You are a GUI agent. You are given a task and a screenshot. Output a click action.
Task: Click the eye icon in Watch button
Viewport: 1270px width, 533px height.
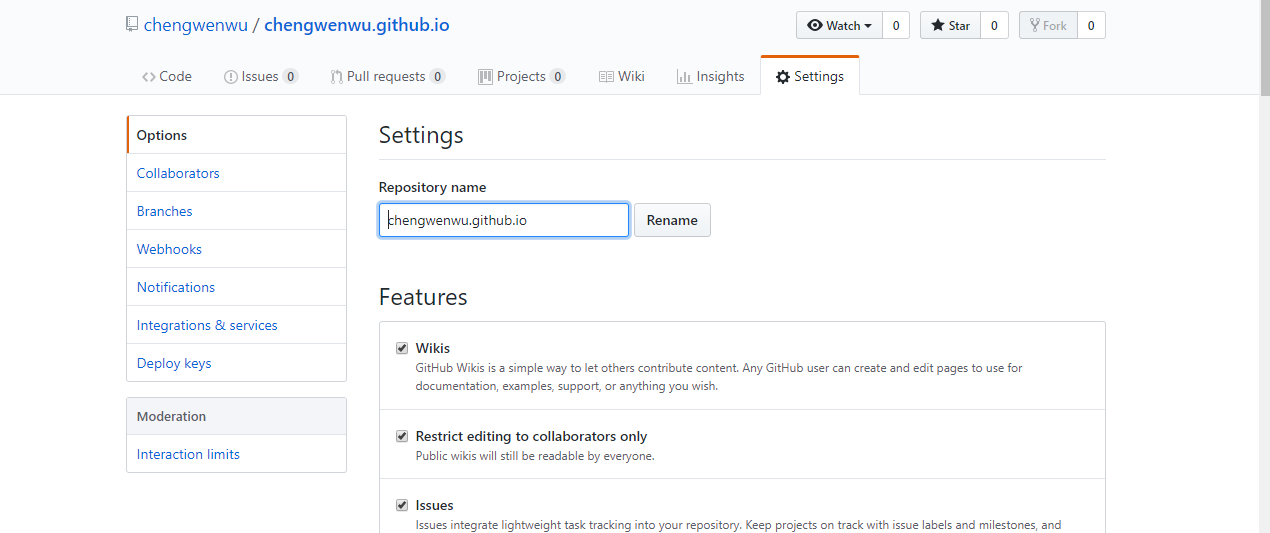[815, 26]
